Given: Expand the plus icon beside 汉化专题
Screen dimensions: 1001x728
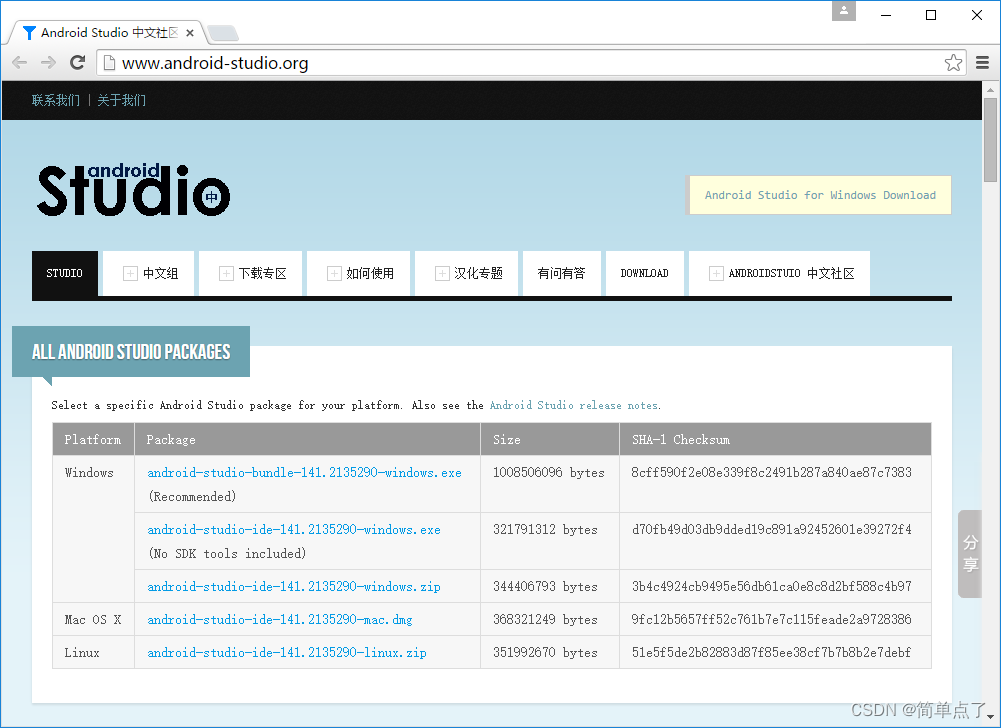Looking at the screenshot, I should pyautogui.click(x=442, y=273).
